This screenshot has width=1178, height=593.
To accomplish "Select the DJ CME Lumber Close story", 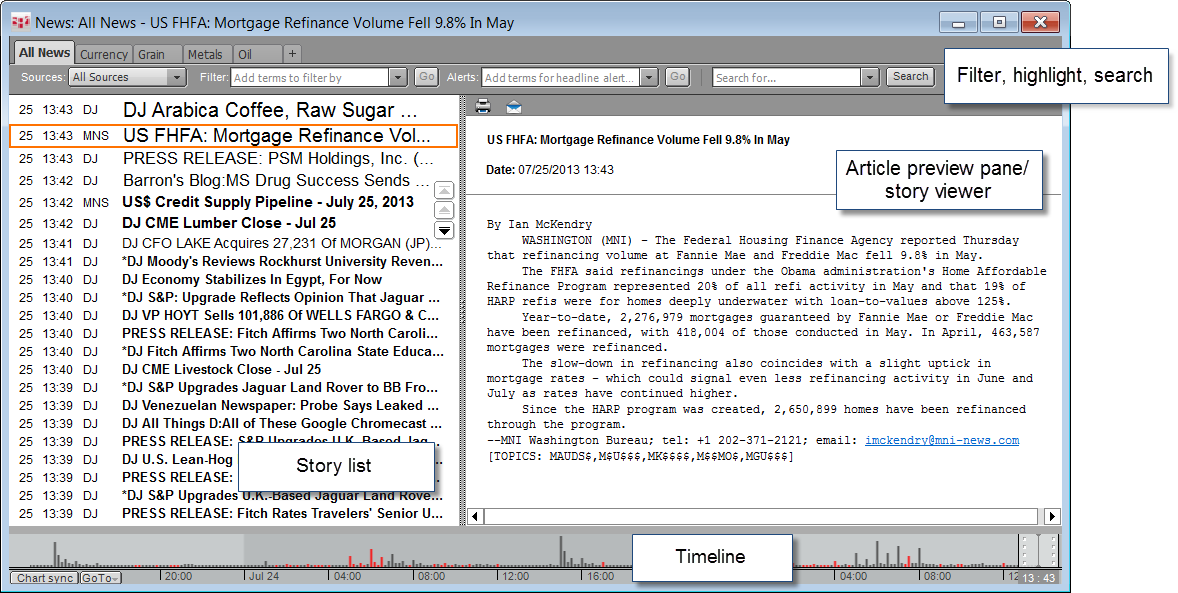I will (229, 224).
